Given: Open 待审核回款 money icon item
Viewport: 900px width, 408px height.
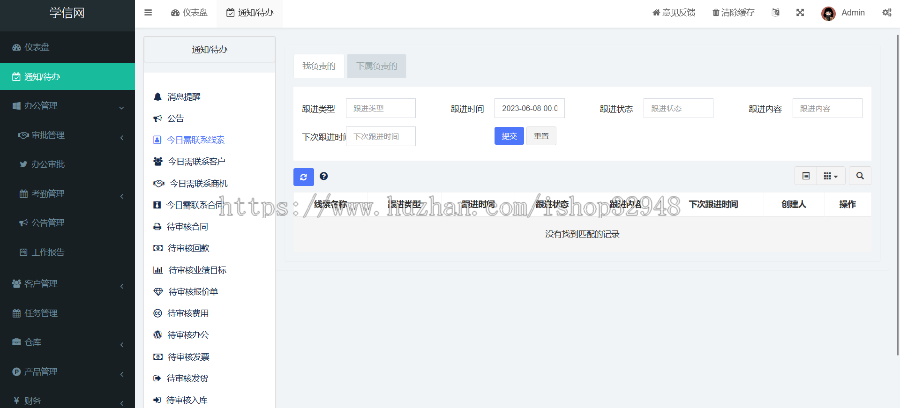Looking at the screenshot, I should pos(180,248).
